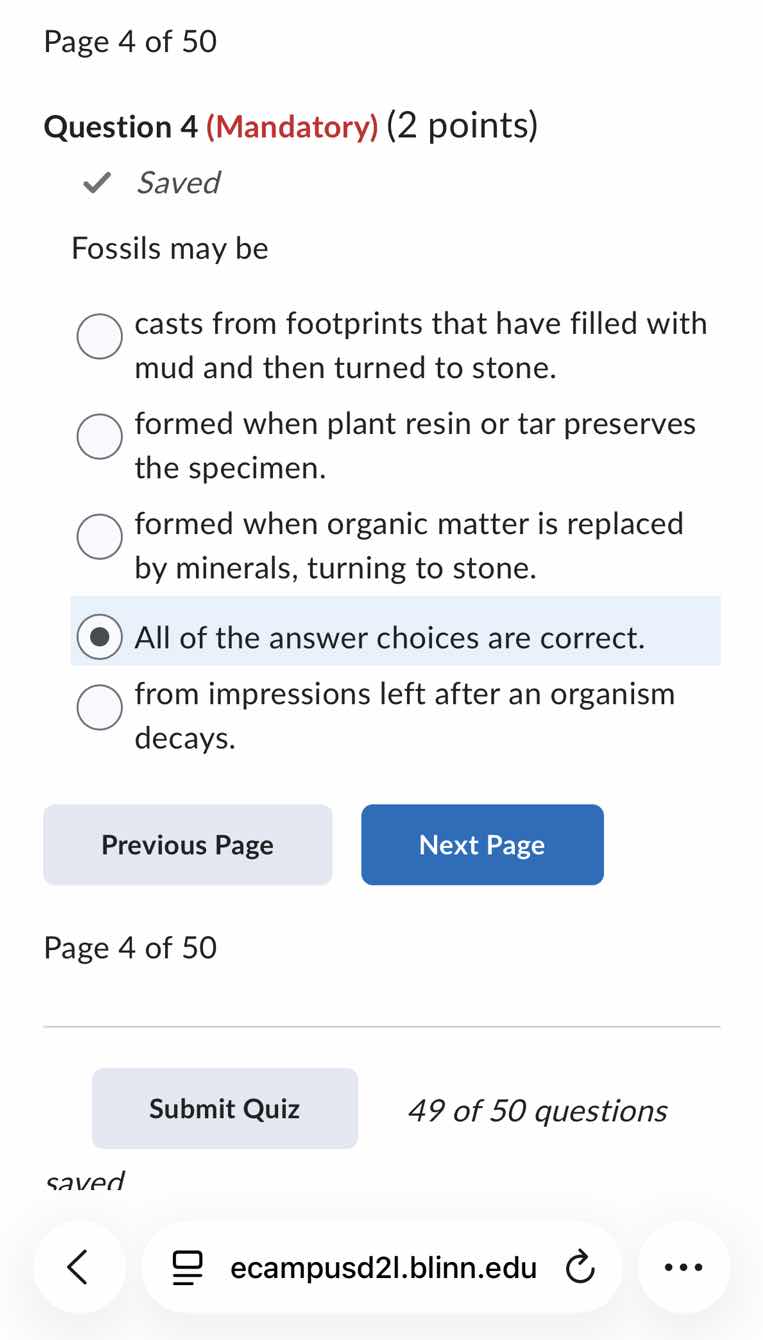Viewport: 763px width, 1340px height.
Task: Open the more options ellipsis menu
Action: click(x=683, y=1267)
